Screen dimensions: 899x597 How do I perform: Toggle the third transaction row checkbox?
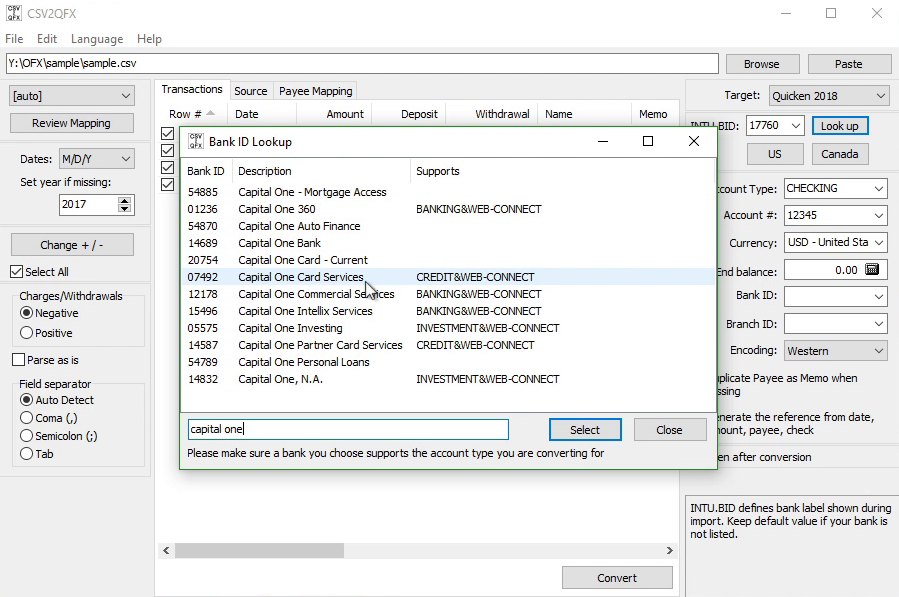pyautogui.click(x=167, y=167)
